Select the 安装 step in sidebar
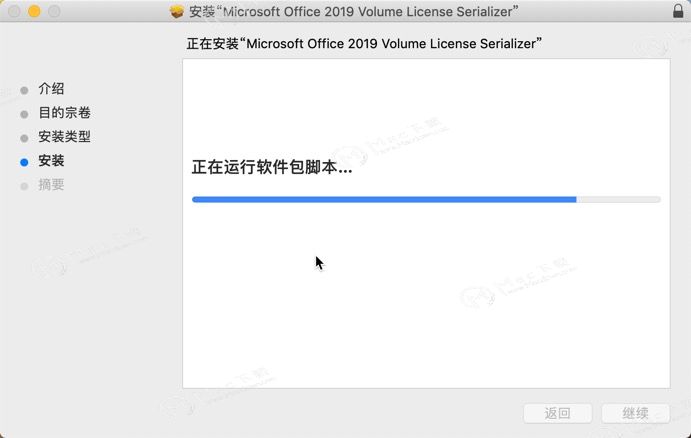This screenshot has width=691, height=438. (x=51, y=160)
